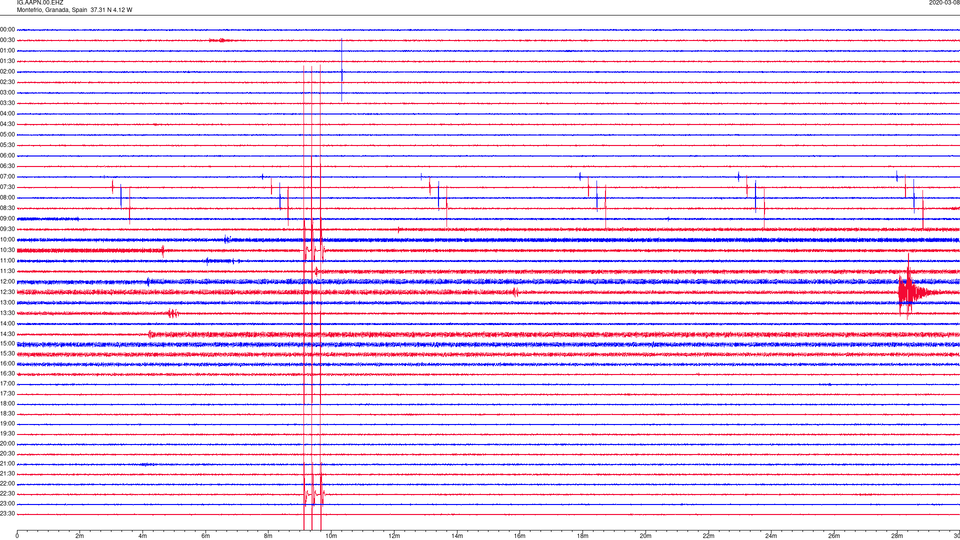Select the 16:00 time label
The image size is (960, 540).
pyautogui.click(x=7, y=364)
